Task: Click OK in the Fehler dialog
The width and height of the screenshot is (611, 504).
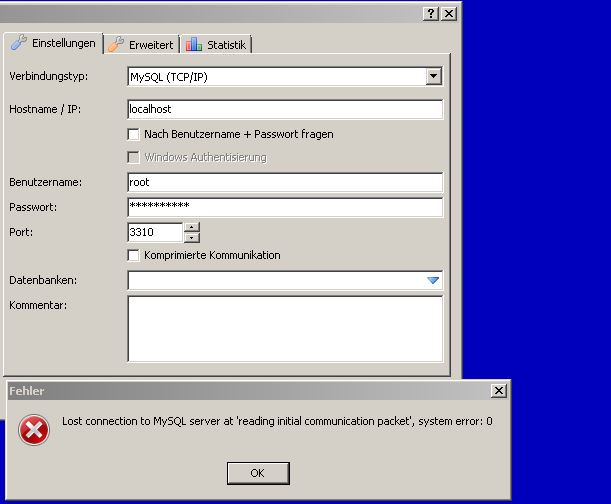Action: [x=258, y=473]
